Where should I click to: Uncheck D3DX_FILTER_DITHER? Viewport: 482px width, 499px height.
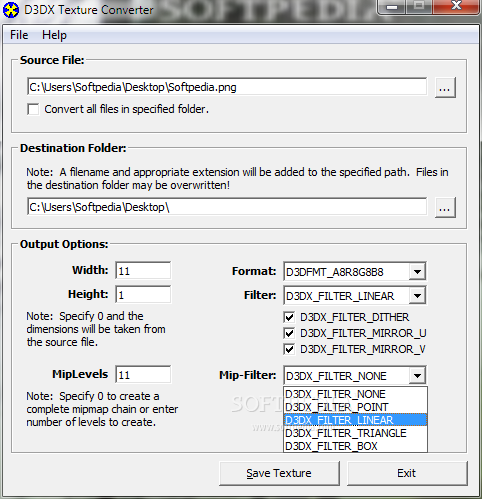pos(289,317)
